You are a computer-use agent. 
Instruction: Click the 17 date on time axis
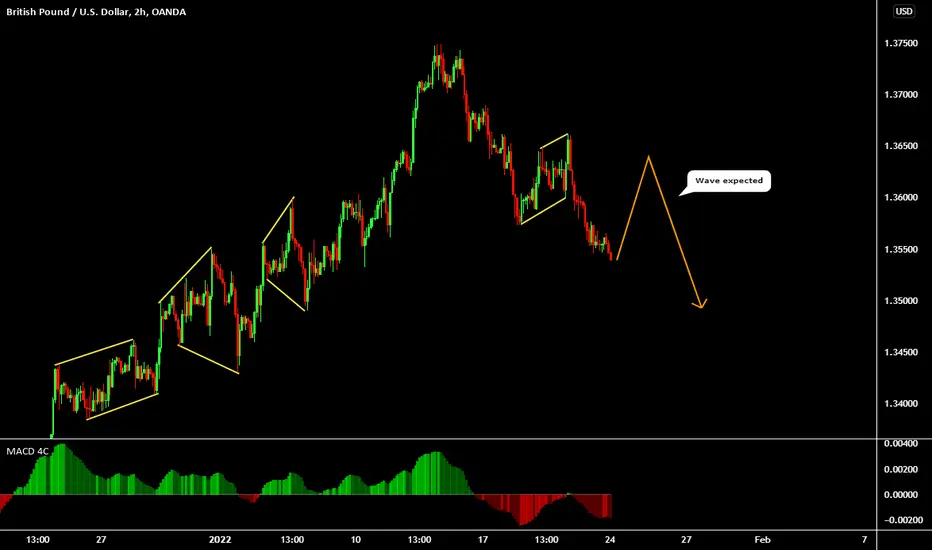click(483, 540)
